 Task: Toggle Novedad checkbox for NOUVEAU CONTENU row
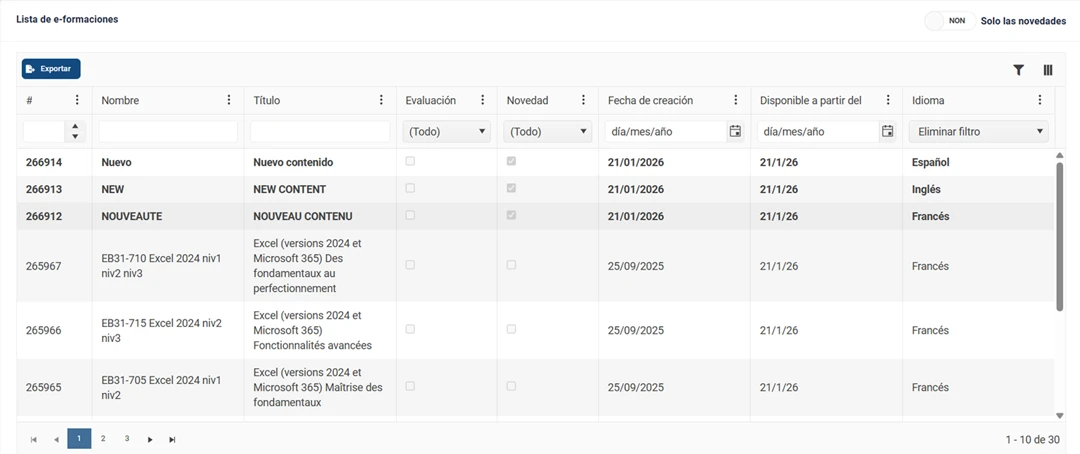pyautogui.click(x=511, y=215)
